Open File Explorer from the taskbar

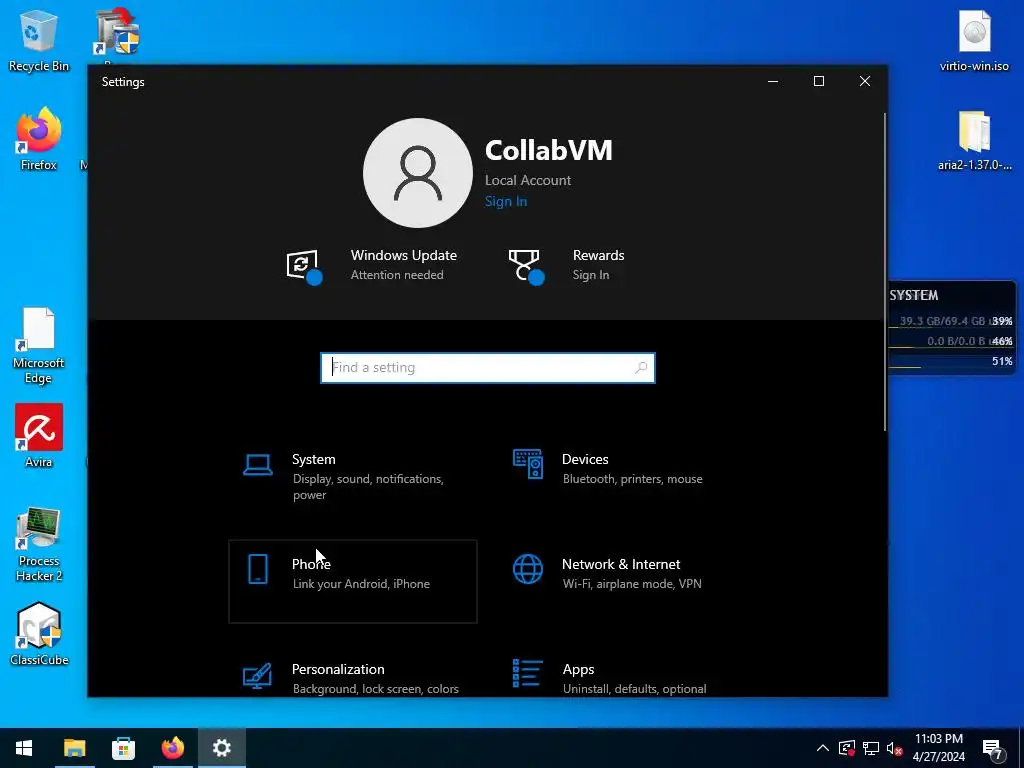[74, 748]
